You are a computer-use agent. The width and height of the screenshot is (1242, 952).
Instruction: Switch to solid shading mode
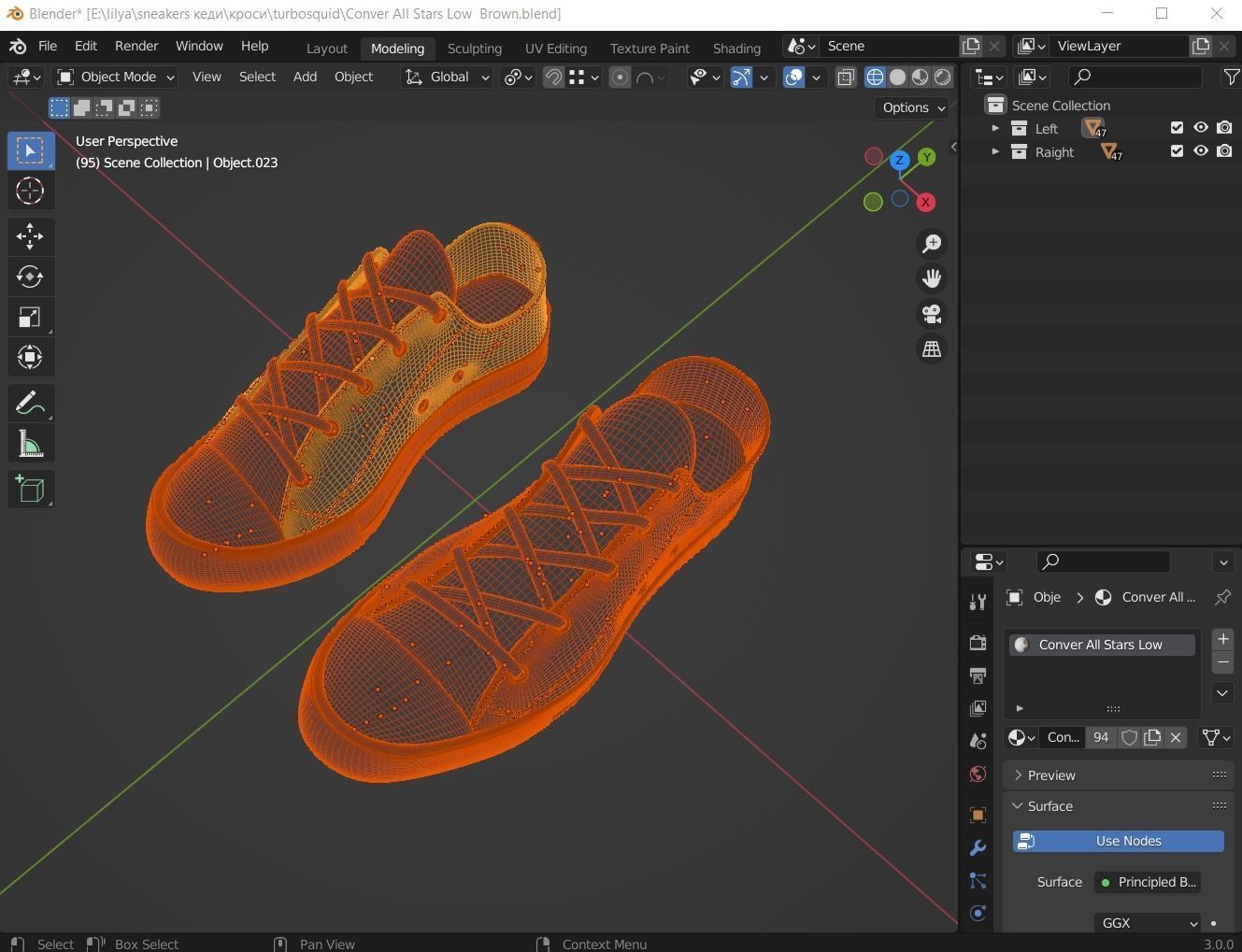tap(897, 77)
